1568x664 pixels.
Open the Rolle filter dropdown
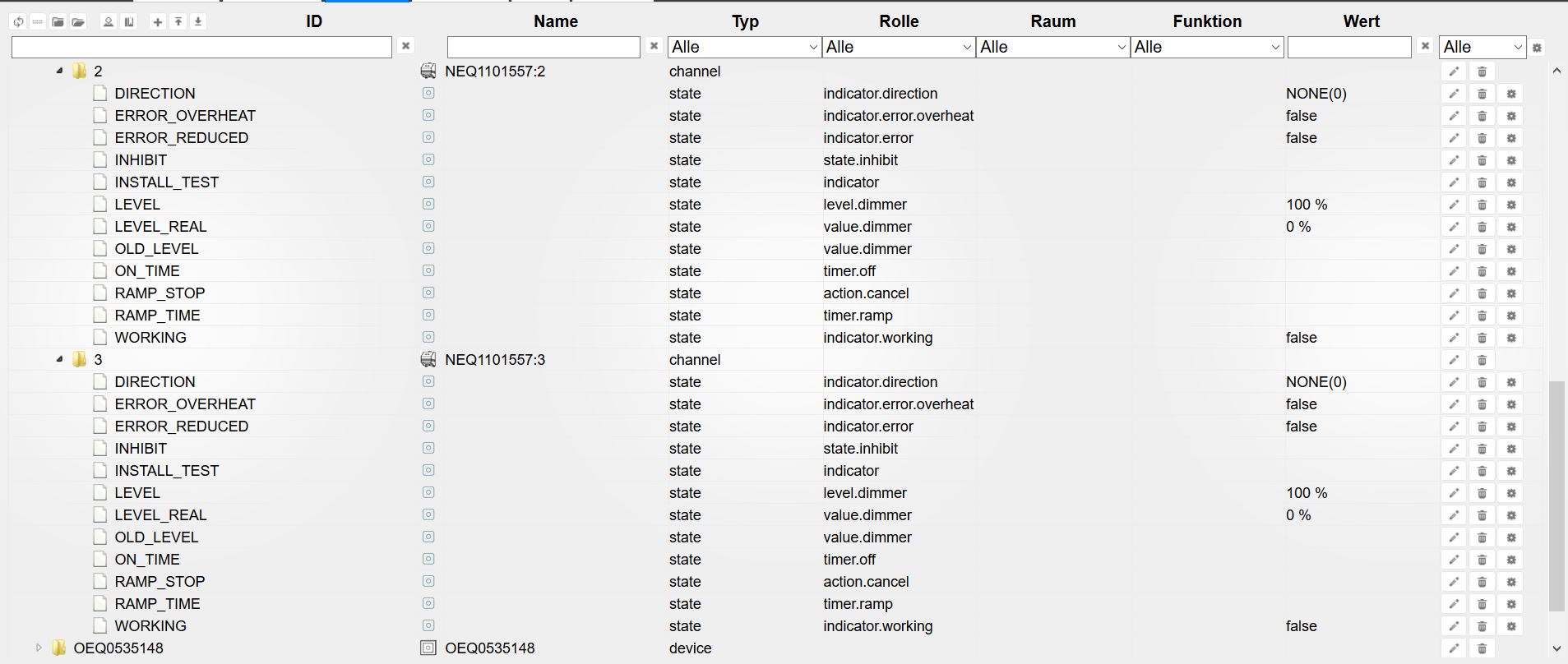(x=899, y=48)
